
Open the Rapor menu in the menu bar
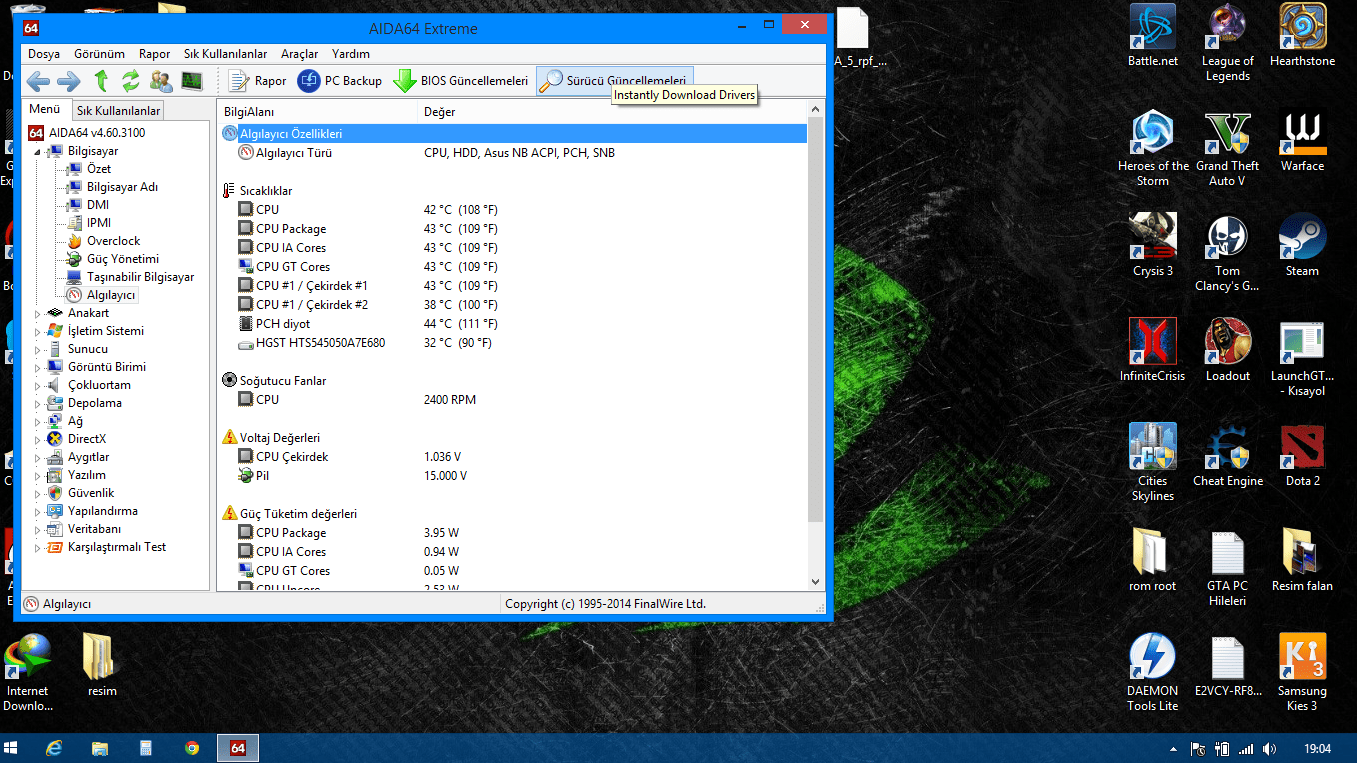pos(155,54)
